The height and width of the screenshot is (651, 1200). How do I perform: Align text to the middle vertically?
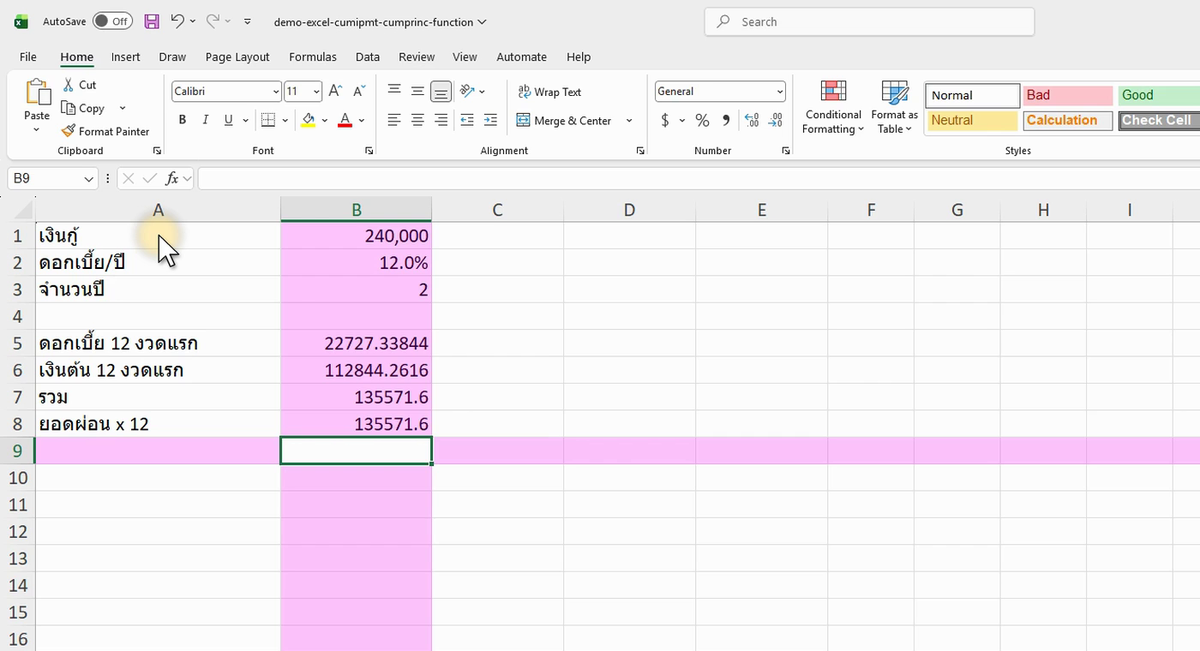coord(417,91)
